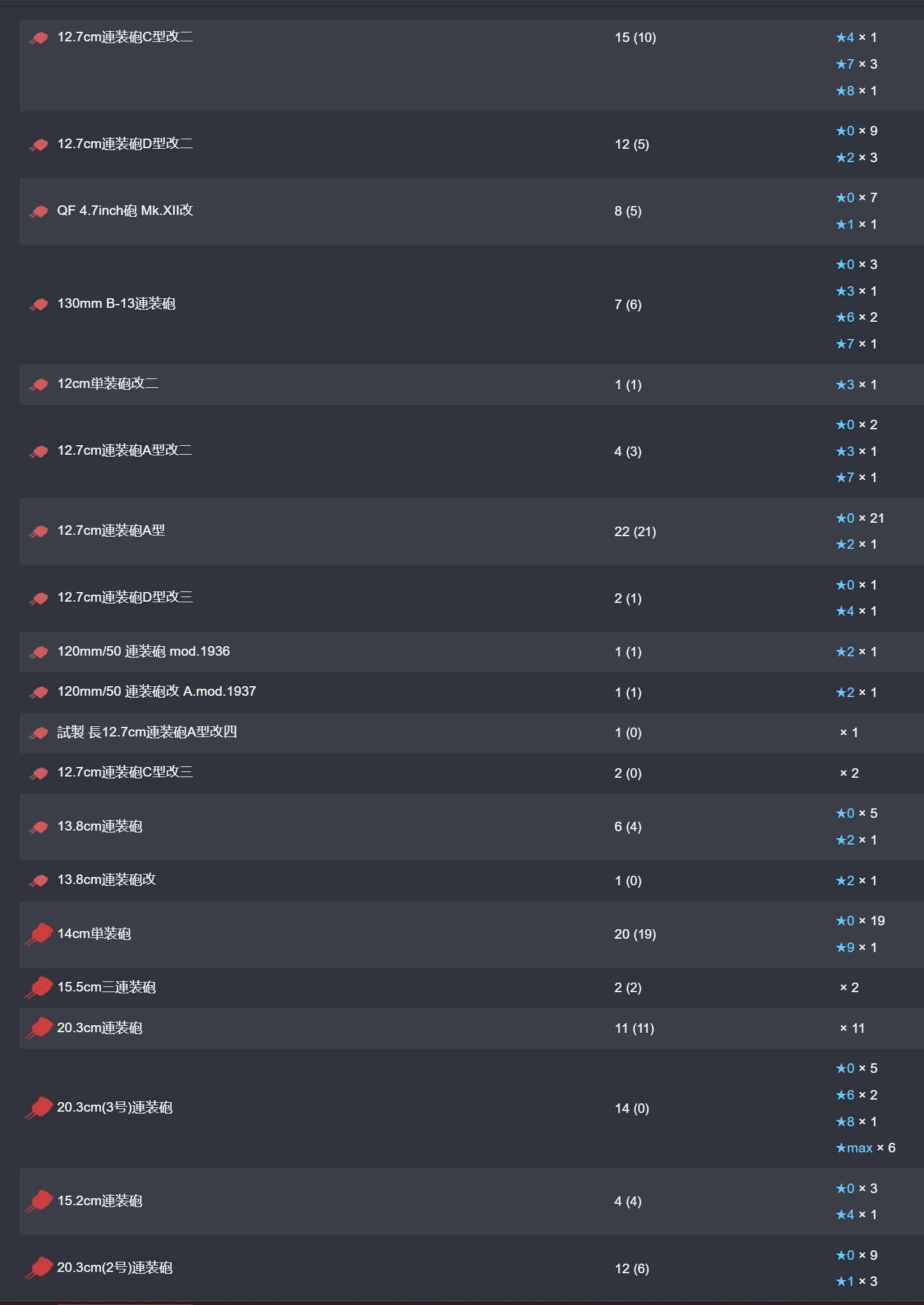
Task: Select the 15.2cm連装砲 equipment name
Action: (x=100, y=1201)
